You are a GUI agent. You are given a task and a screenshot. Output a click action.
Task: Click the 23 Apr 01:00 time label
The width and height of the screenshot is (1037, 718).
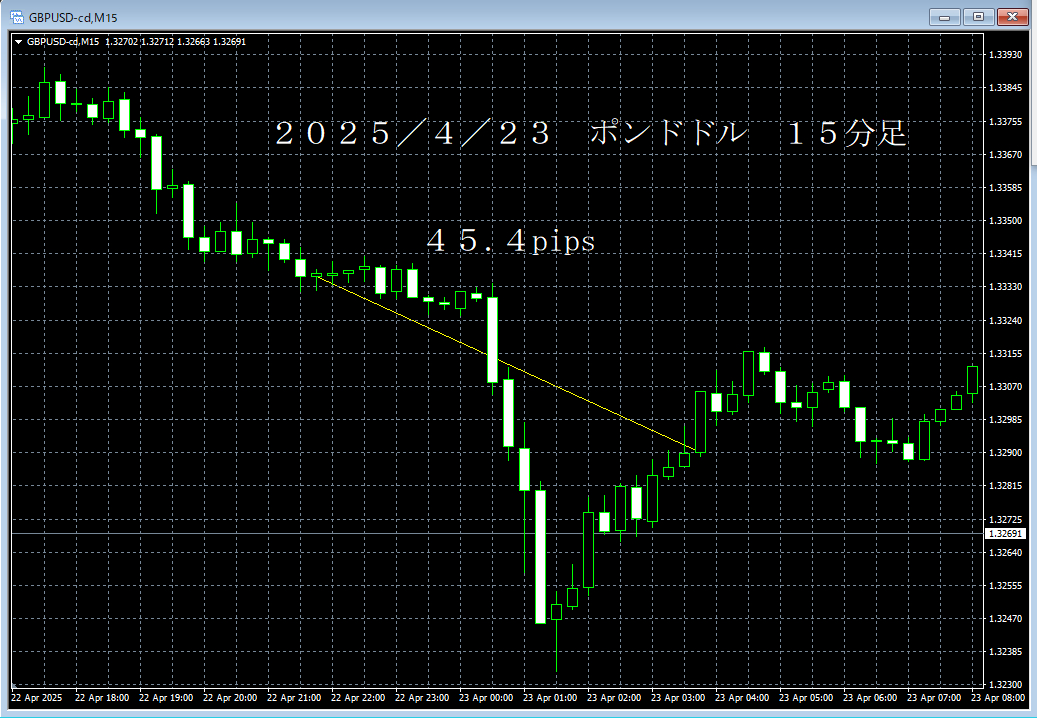pos(550,698)
